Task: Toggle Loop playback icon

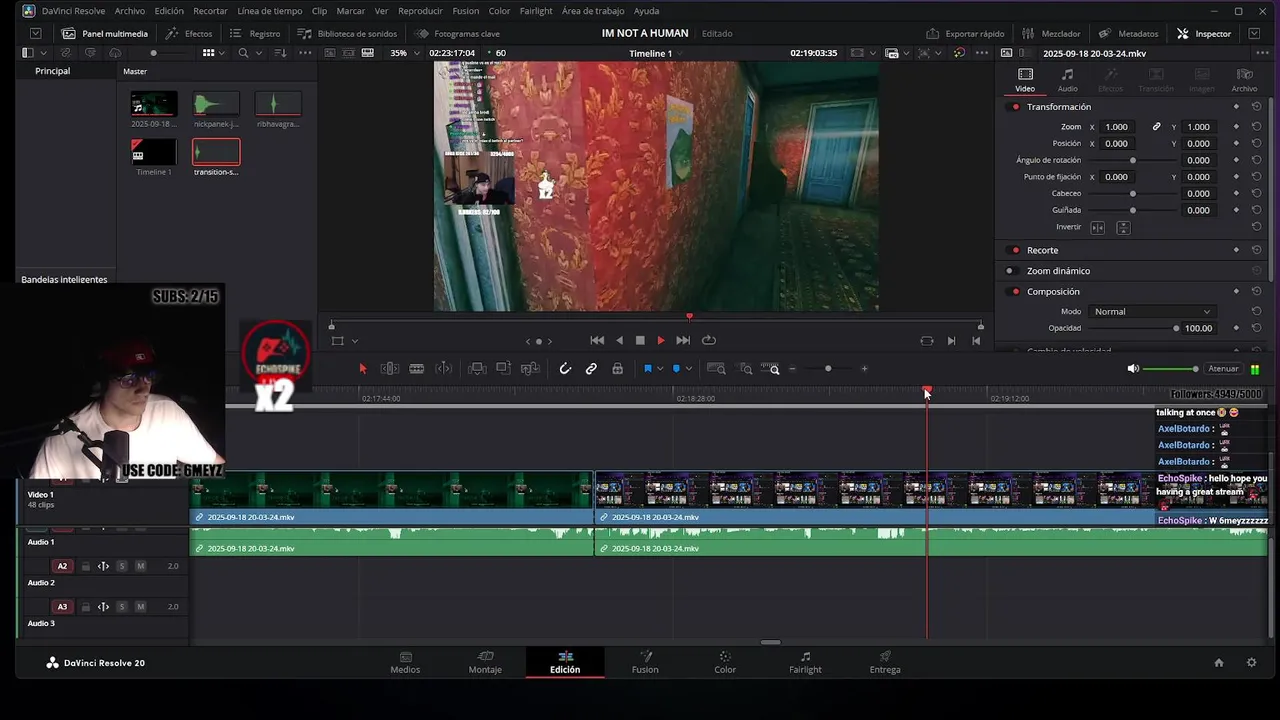Action: coord(709,341)
